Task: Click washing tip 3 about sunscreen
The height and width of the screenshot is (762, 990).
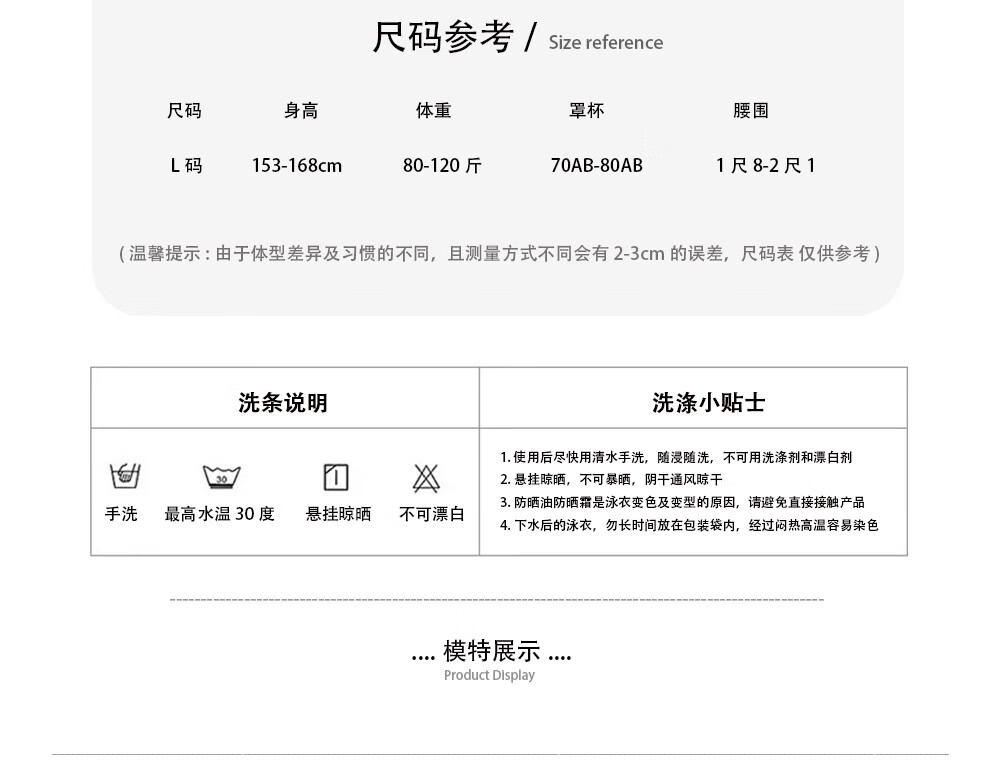Action: (683, 502)
